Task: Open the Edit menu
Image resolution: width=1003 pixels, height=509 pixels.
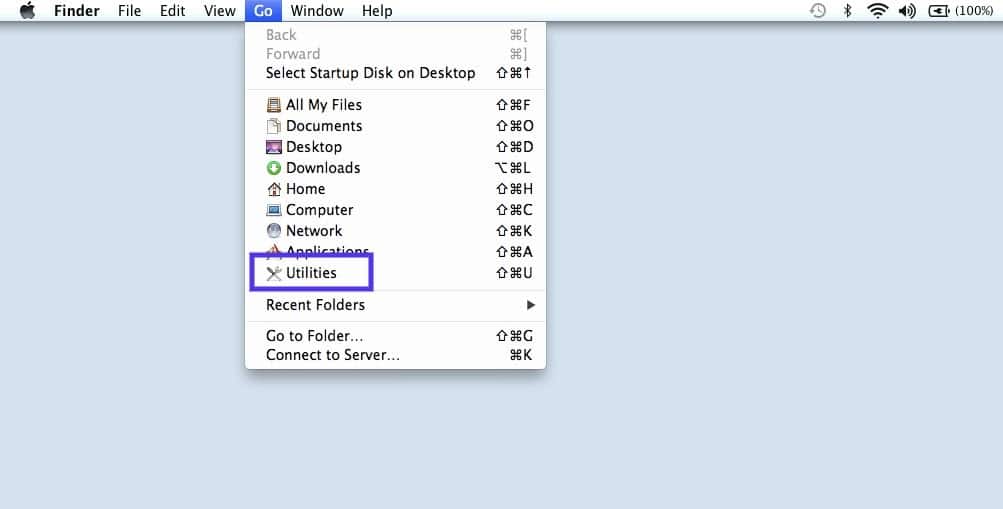Action: (172, 11)
